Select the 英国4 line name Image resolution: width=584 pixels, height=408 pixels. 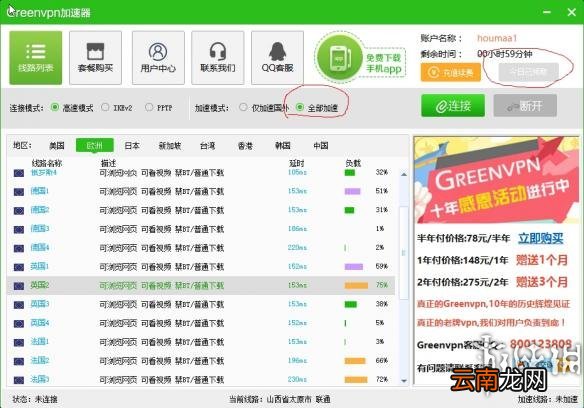click(39, 323)
